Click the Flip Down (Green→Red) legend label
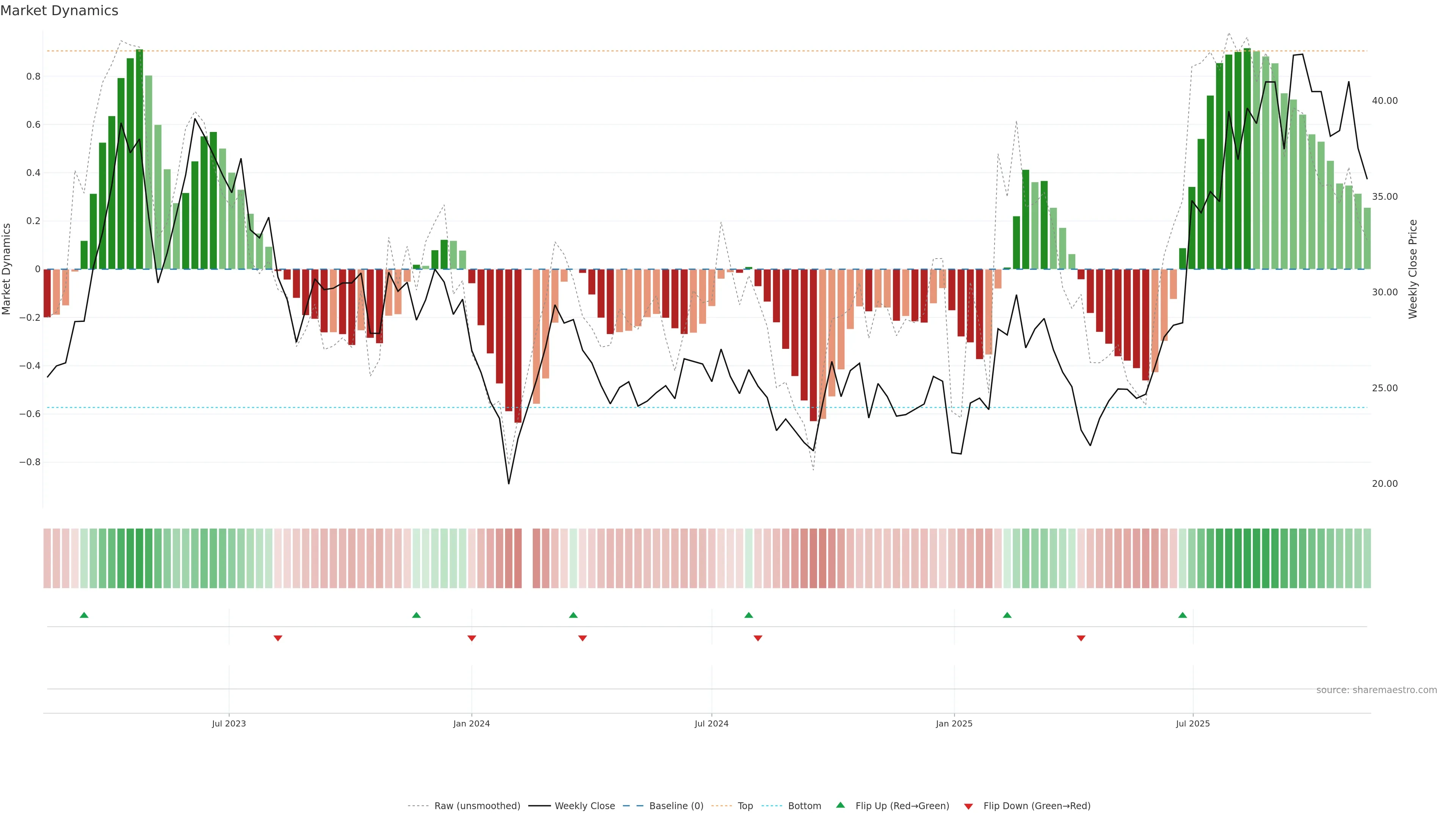Screen dimensions: 1456x819 [x=1037, y=806]
